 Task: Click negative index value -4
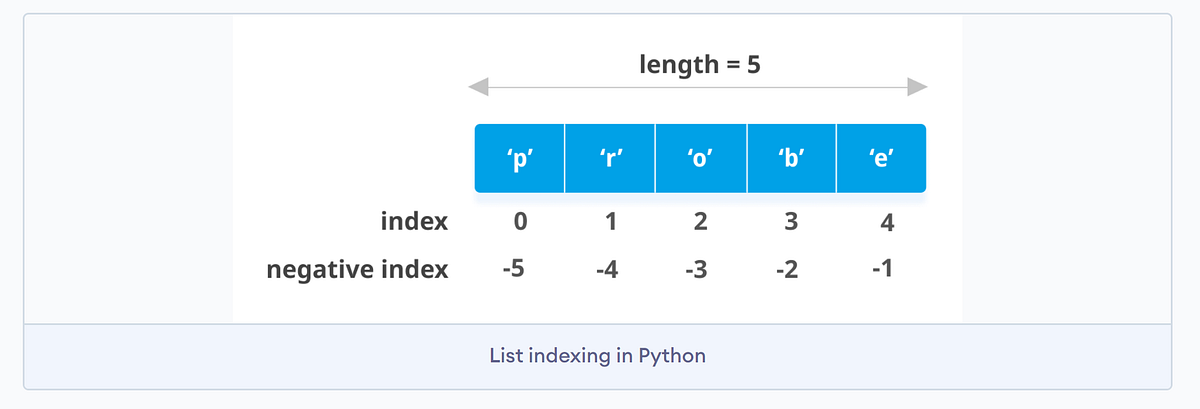pyautogui.click(x=606, y=270)
